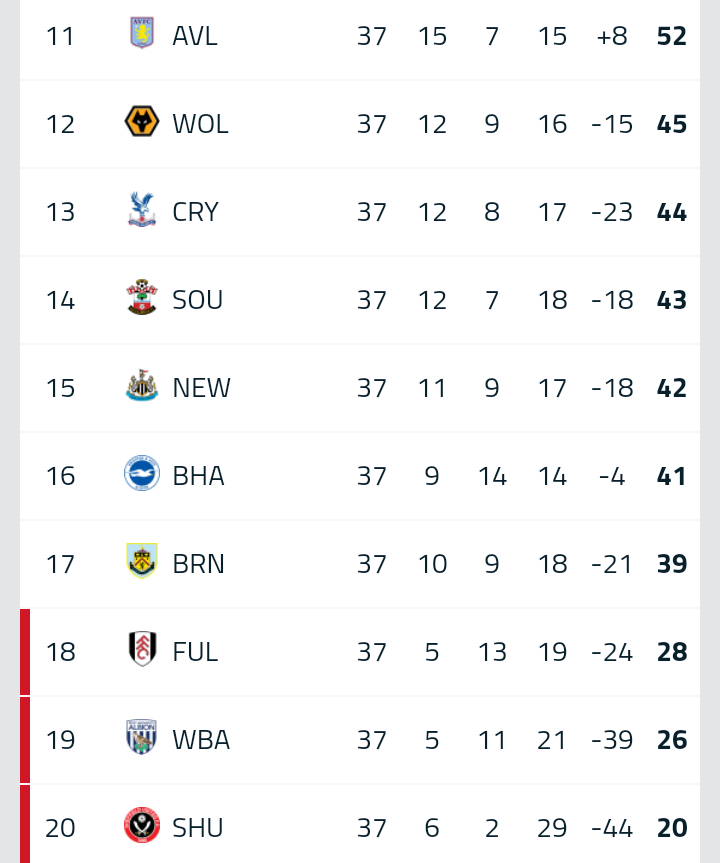The width and height of the screenshot is (720, 863).
Task: Click Fulham's red relegation marker
Action: click(25, 652)
